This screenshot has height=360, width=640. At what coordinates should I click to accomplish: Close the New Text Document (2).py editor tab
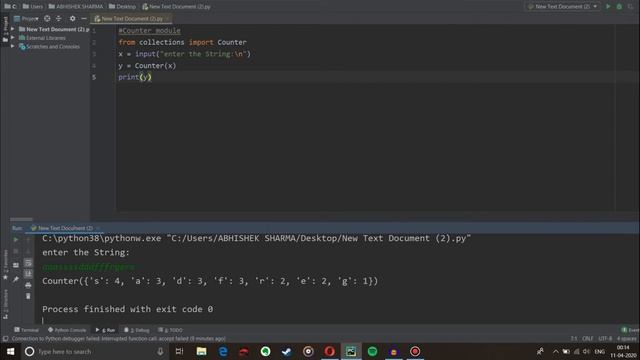click(x=167, y=18)
